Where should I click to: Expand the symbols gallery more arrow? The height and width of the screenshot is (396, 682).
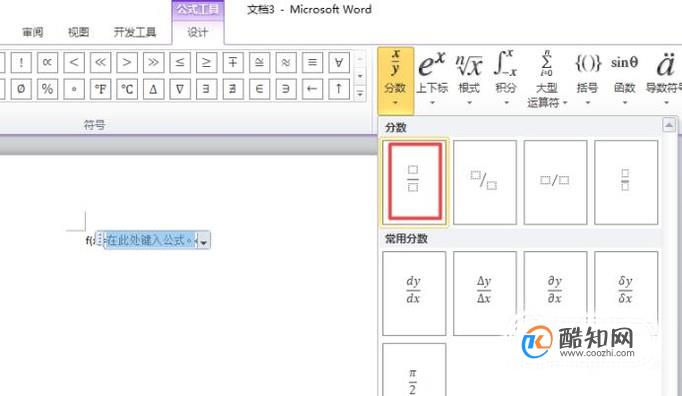[360, 93]
